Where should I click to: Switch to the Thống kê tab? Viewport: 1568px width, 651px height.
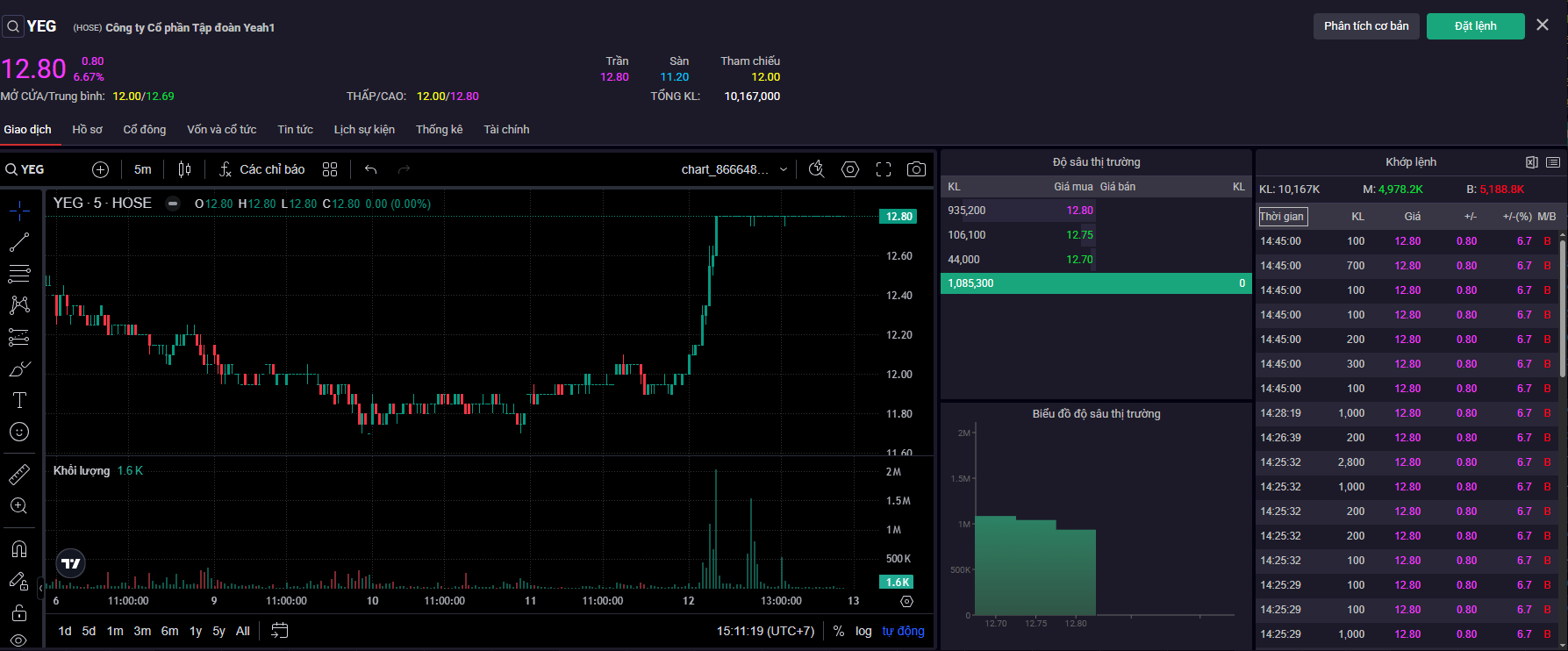pos(439,130)
